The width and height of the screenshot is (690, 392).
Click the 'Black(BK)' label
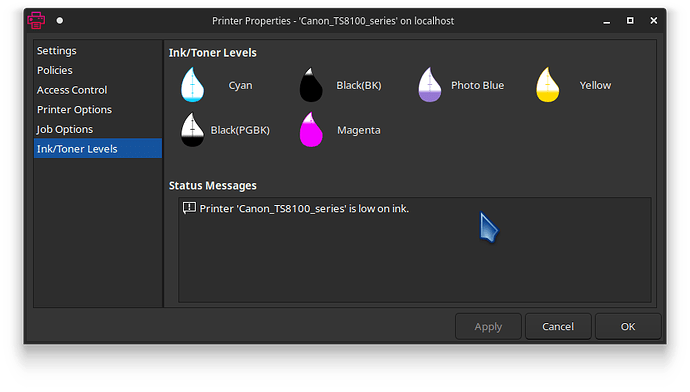[359, 85]
